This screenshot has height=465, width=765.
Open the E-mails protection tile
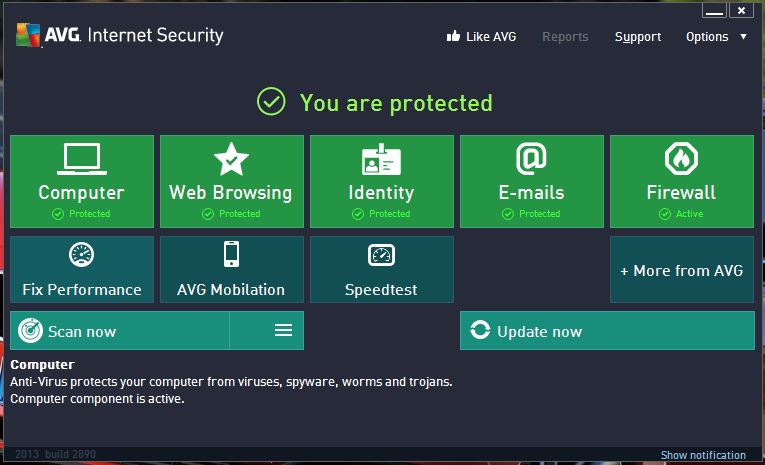pyautogui.click(x=532, y=182)
